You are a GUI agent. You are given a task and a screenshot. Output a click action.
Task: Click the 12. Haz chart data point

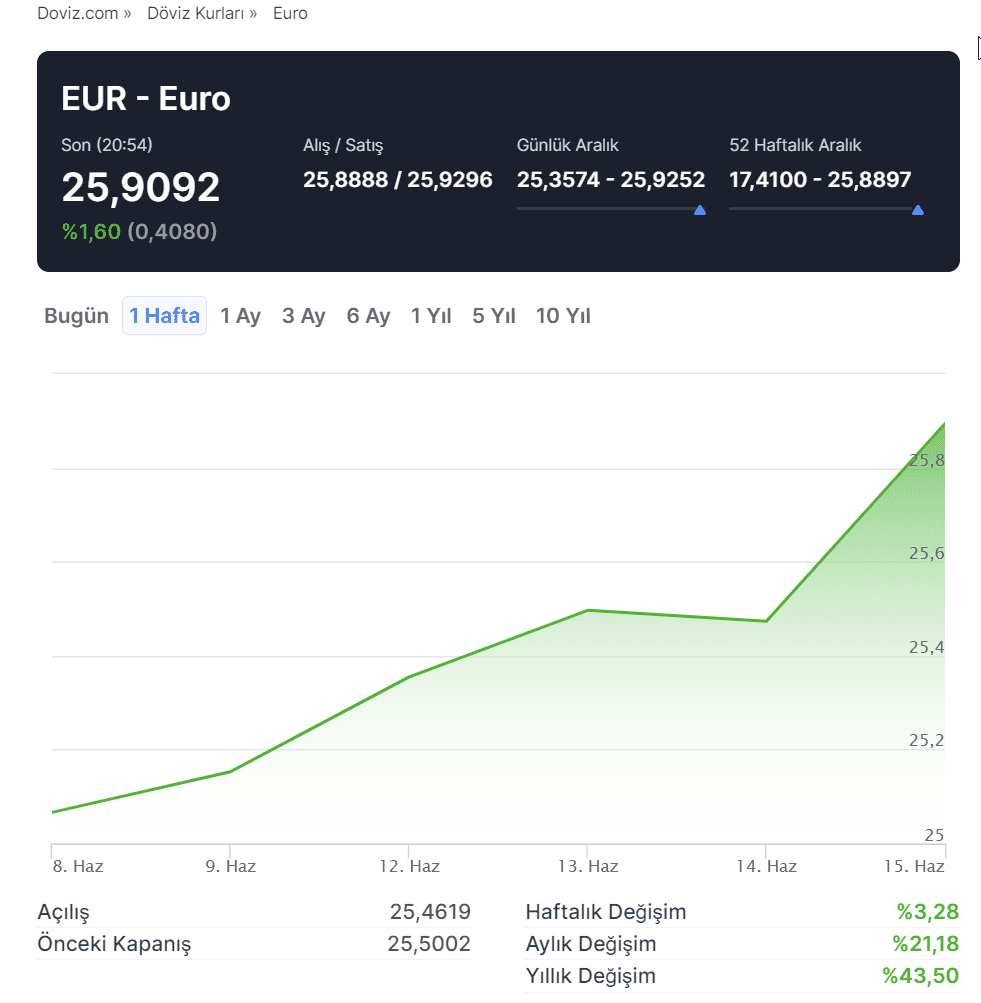tap(408, 677)
